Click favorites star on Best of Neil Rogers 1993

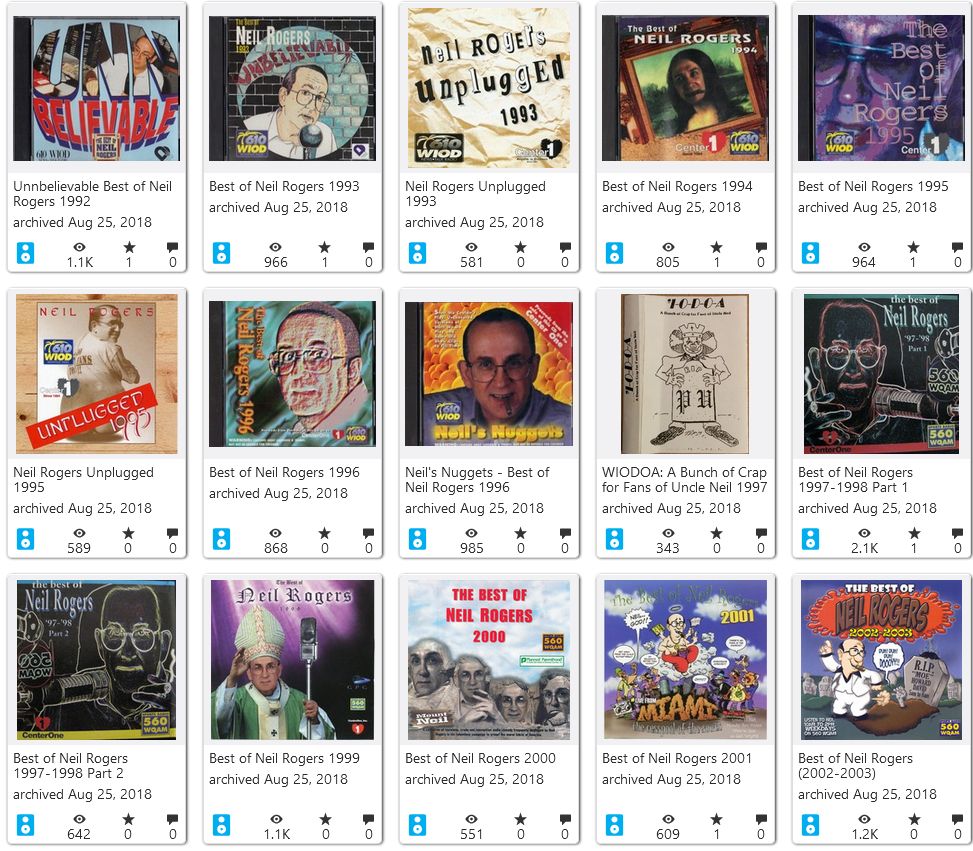[x=325, y=247]
